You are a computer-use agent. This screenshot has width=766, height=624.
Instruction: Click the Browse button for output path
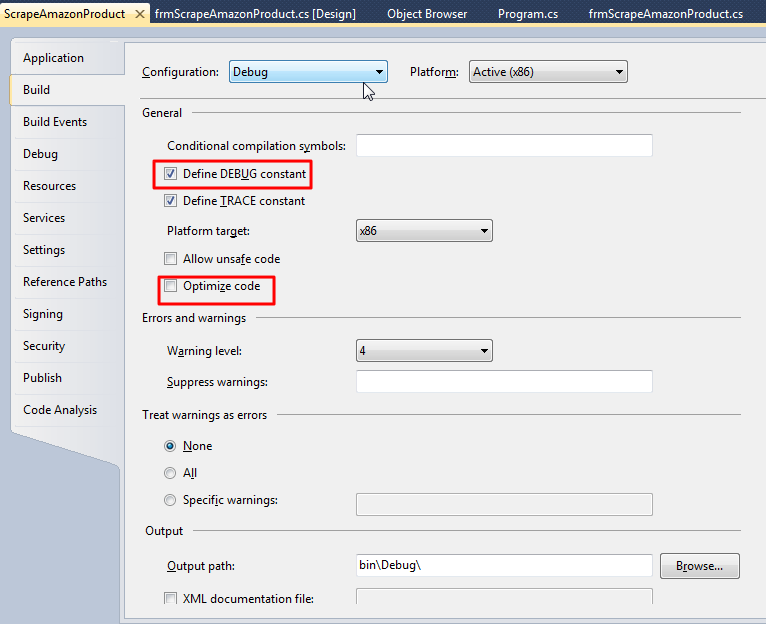[700, 566]
